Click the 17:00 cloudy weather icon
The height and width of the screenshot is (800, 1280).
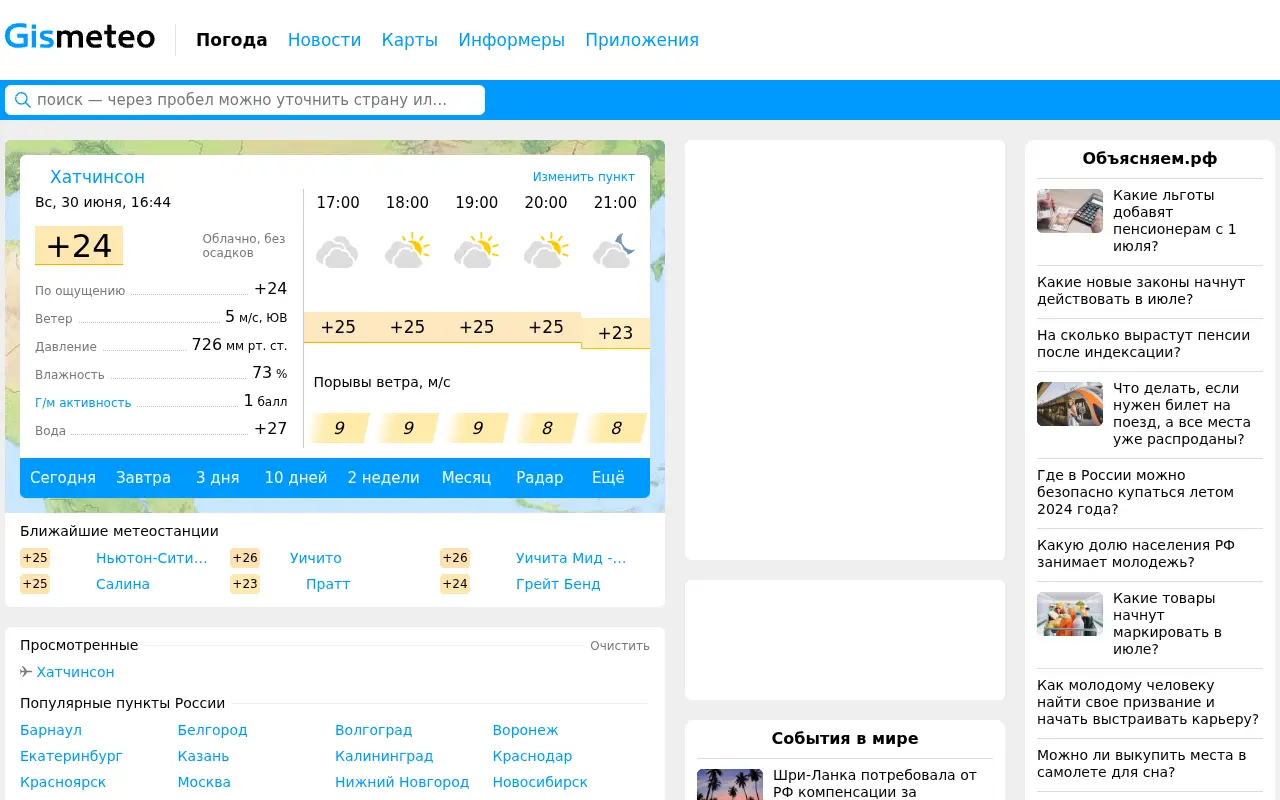coord(337,251)
